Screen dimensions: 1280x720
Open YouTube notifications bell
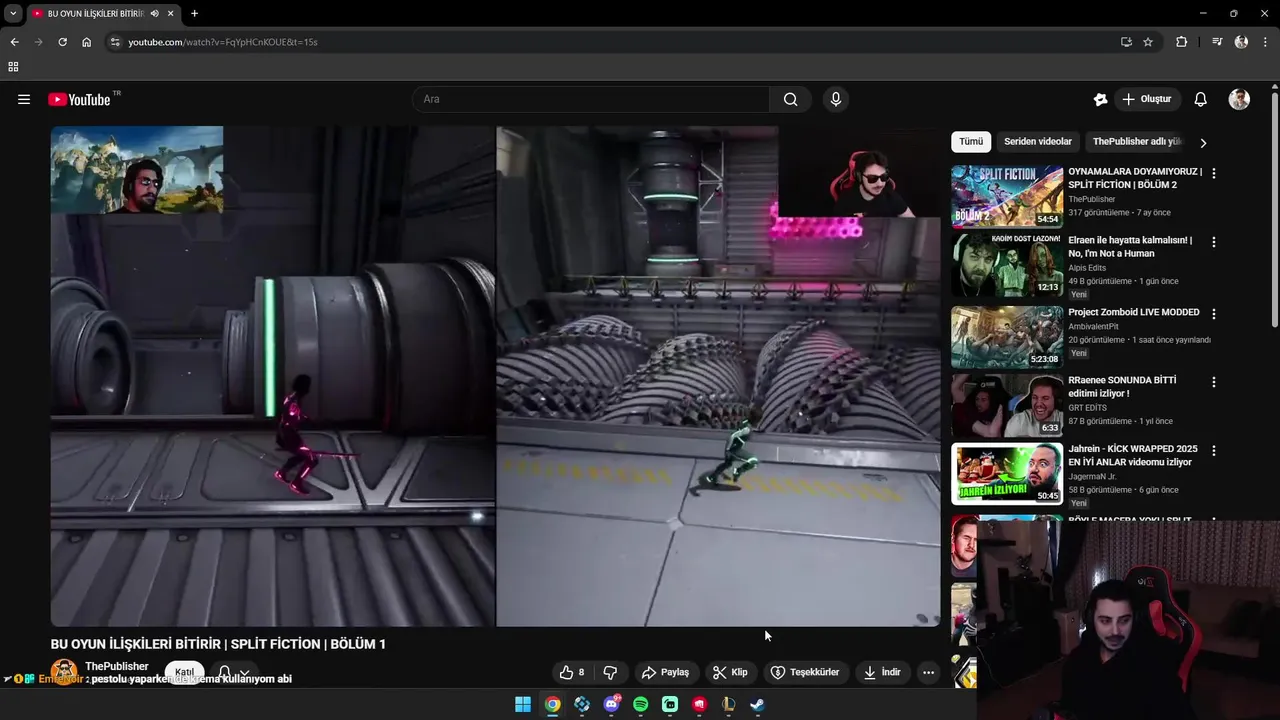[x=1201, y=99]
